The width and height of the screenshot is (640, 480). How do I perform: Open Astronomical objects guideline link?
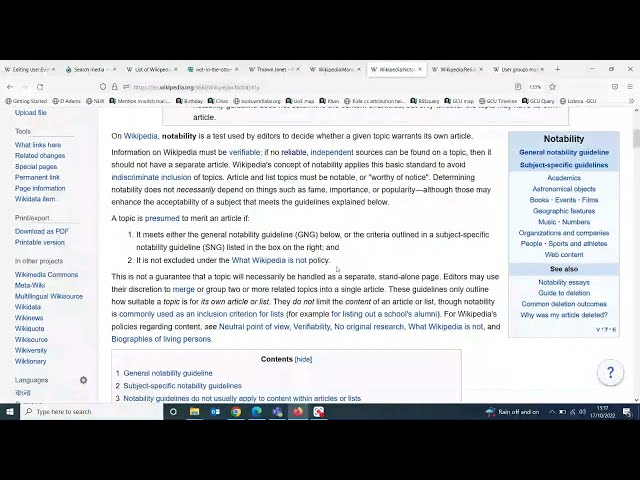(564, 189)
